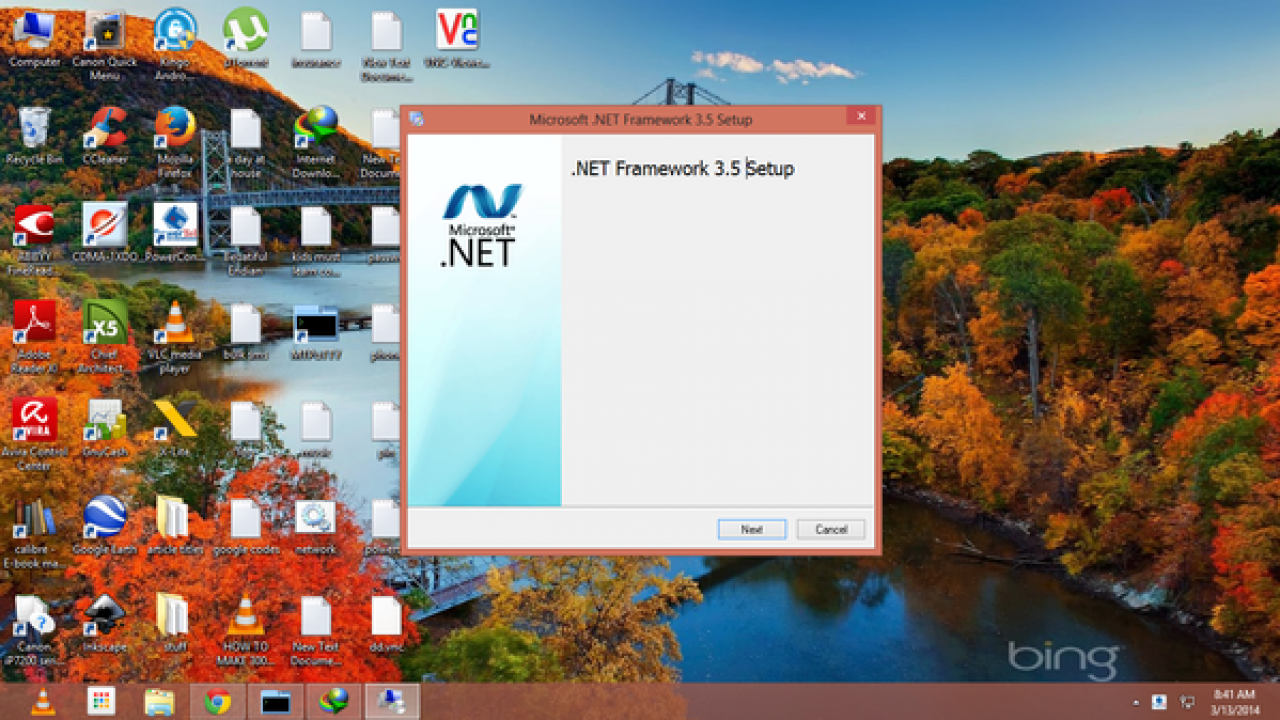Open the Computer desktop icon
The width and height of the screenshot is (1280, 720).
35,39
